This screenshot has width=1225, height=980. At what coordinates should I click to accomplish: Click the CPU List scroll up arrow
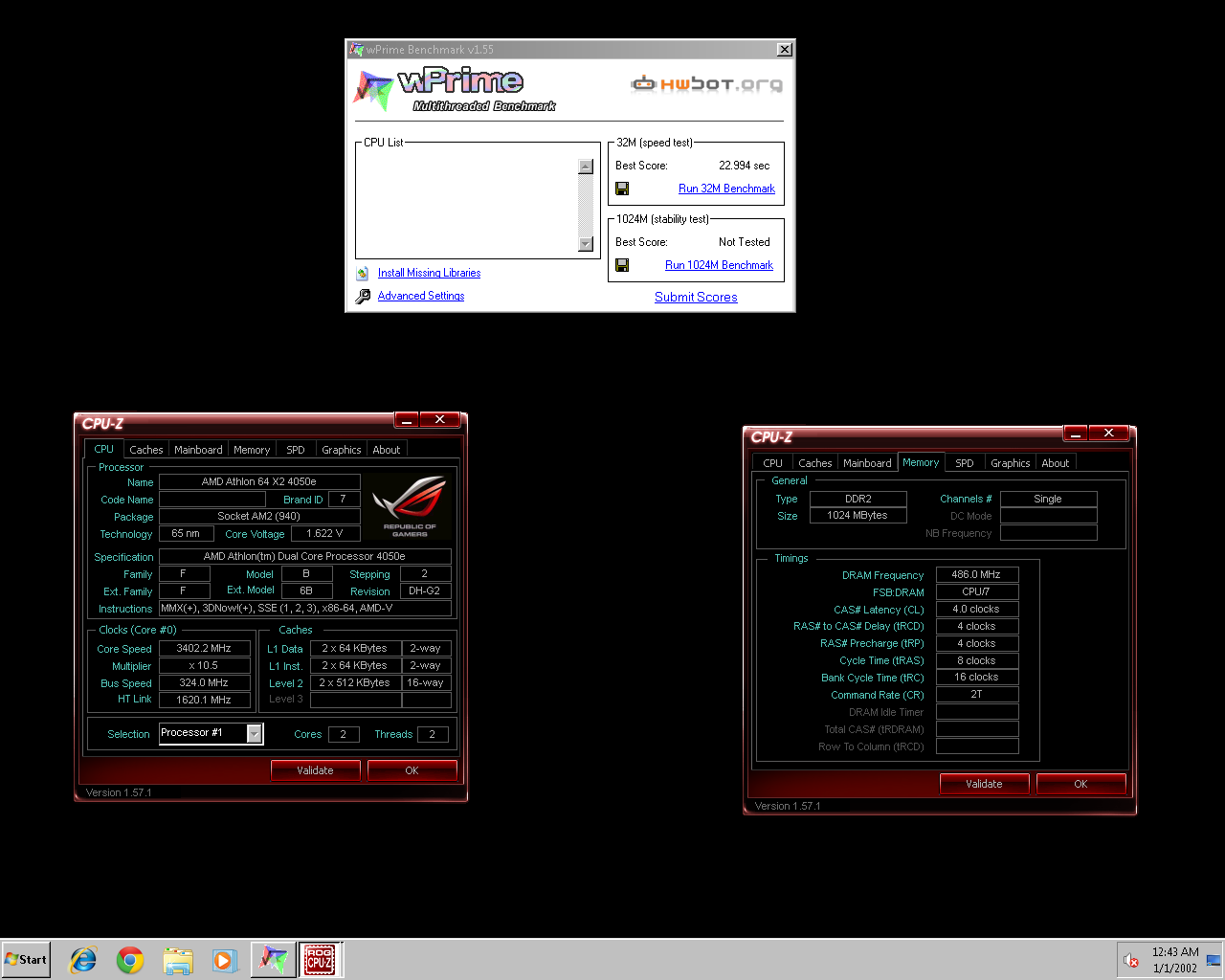586,167
